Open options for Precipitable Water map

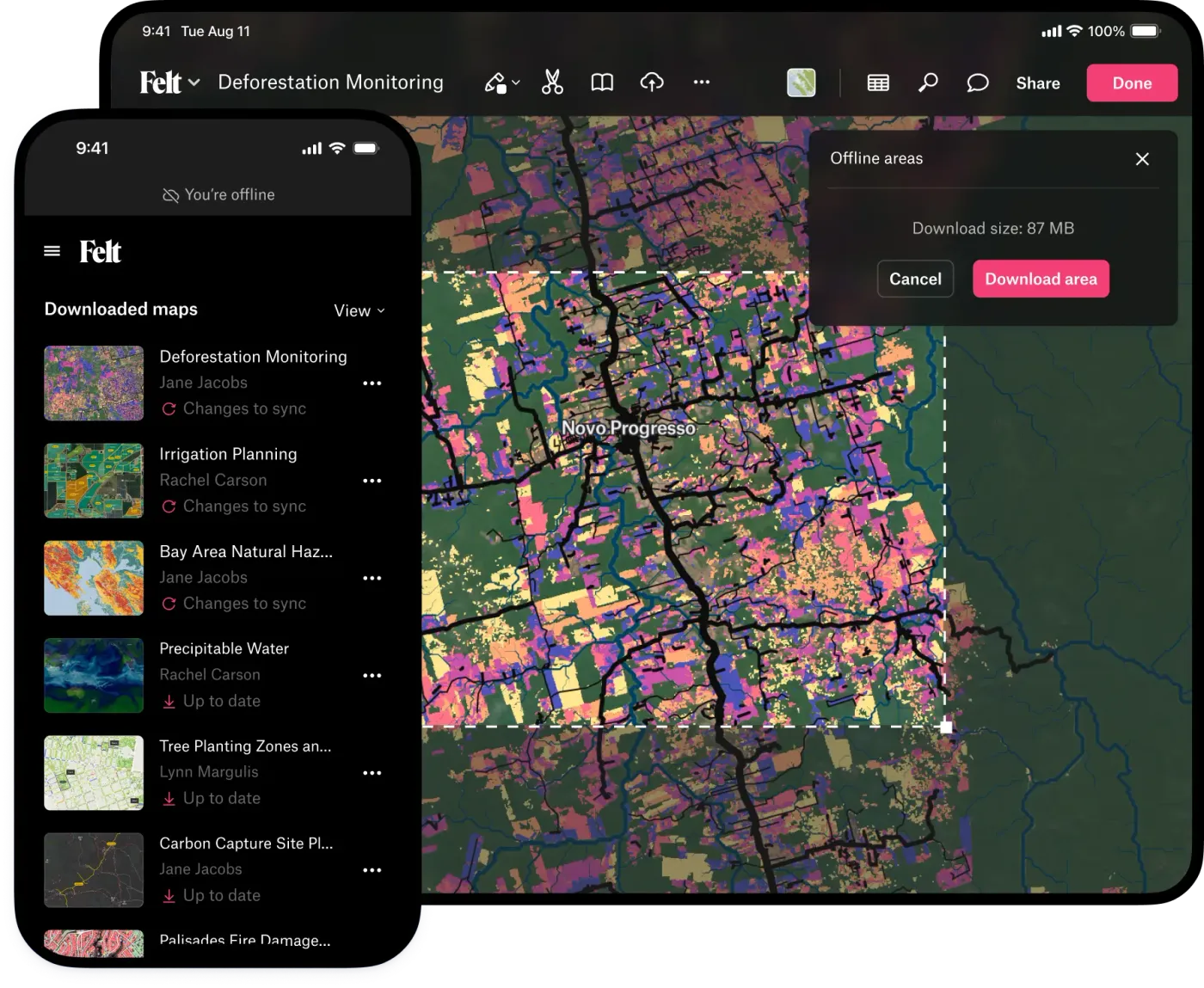[372, 676]
